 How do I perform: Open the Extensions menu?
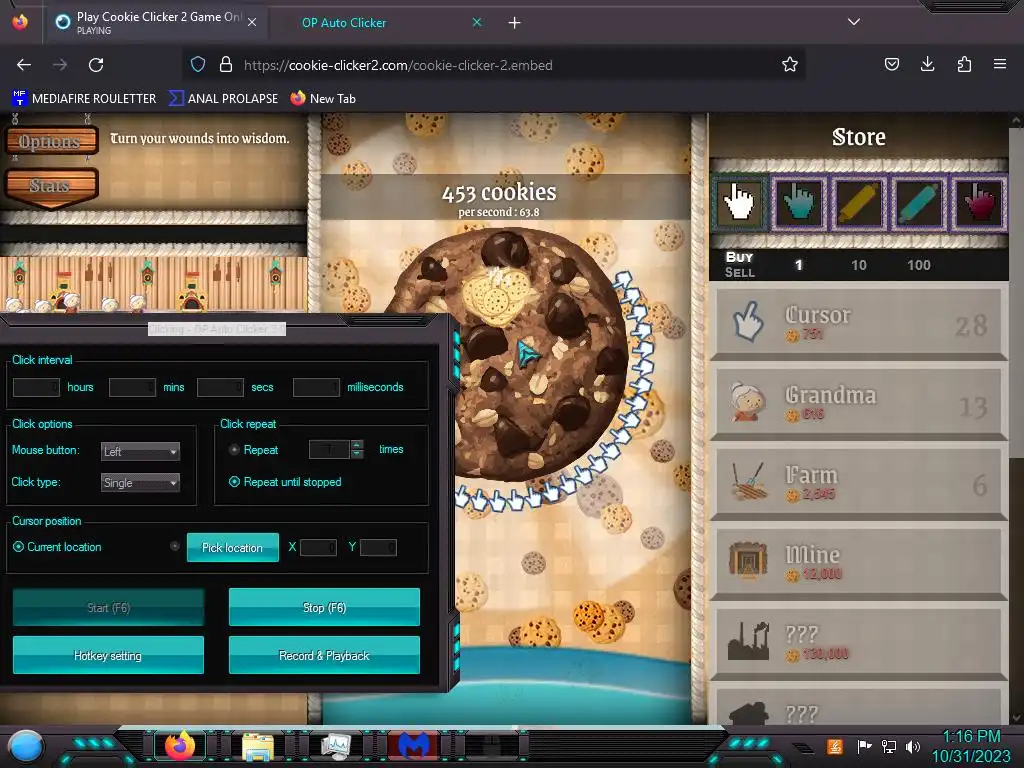964,64
